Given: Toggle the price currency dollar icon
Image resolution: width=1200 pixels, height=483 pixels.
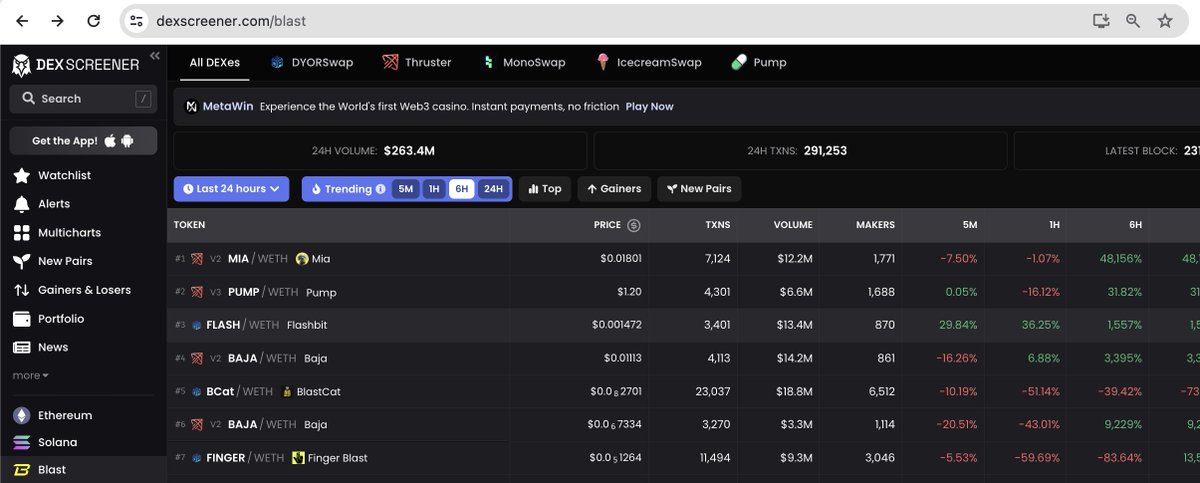Looking at the screenshot, I should click(634, 225).
